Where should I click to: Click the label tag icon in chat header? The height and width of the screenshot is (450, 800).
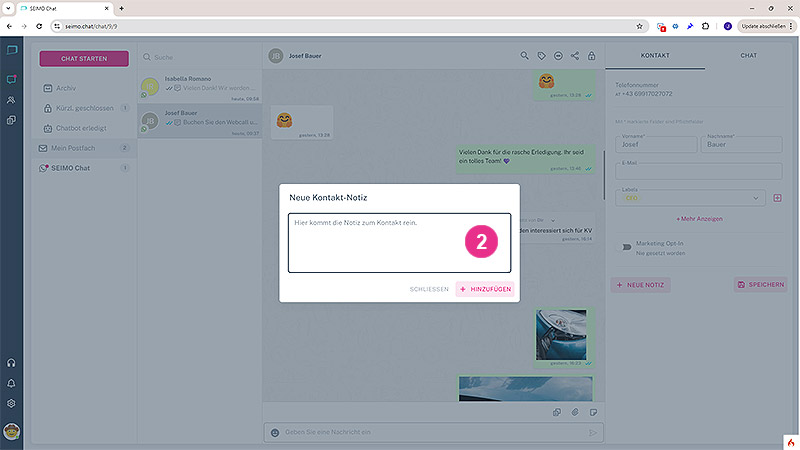[x=542, y=56]
